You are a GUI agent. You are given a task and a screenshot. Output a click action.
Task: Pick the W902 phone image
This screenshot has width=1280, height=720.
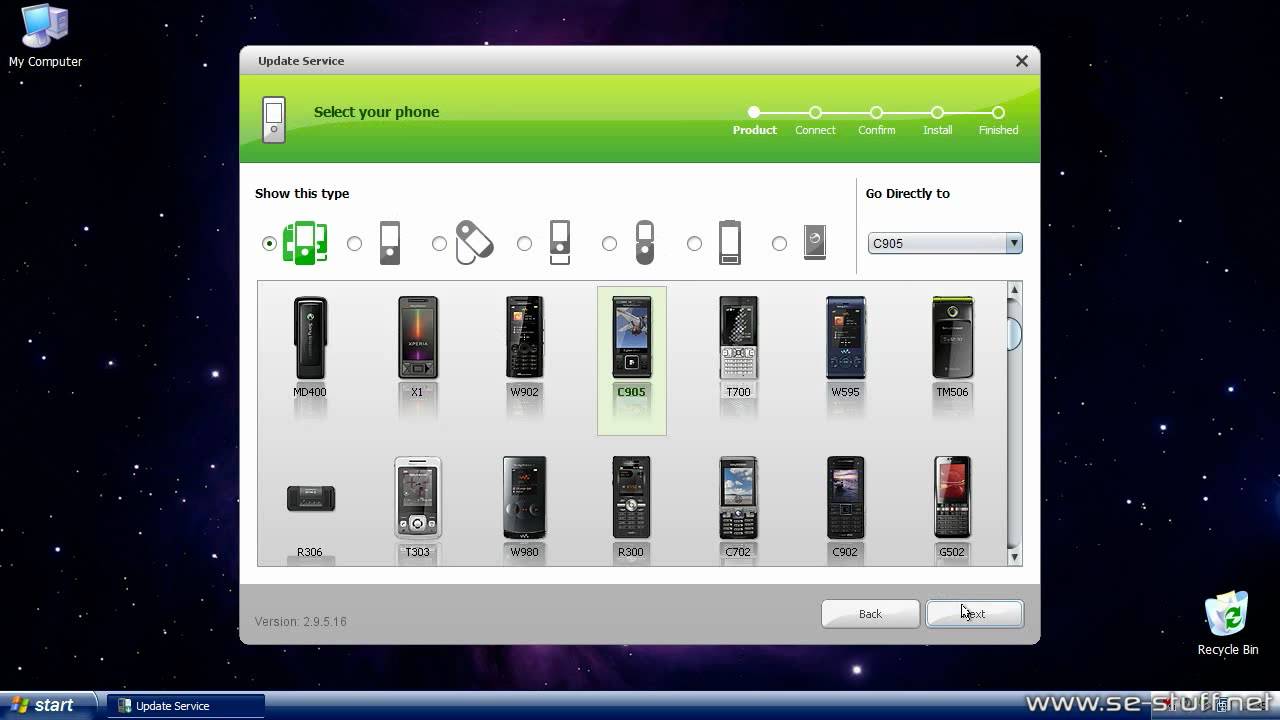(524, 338)
